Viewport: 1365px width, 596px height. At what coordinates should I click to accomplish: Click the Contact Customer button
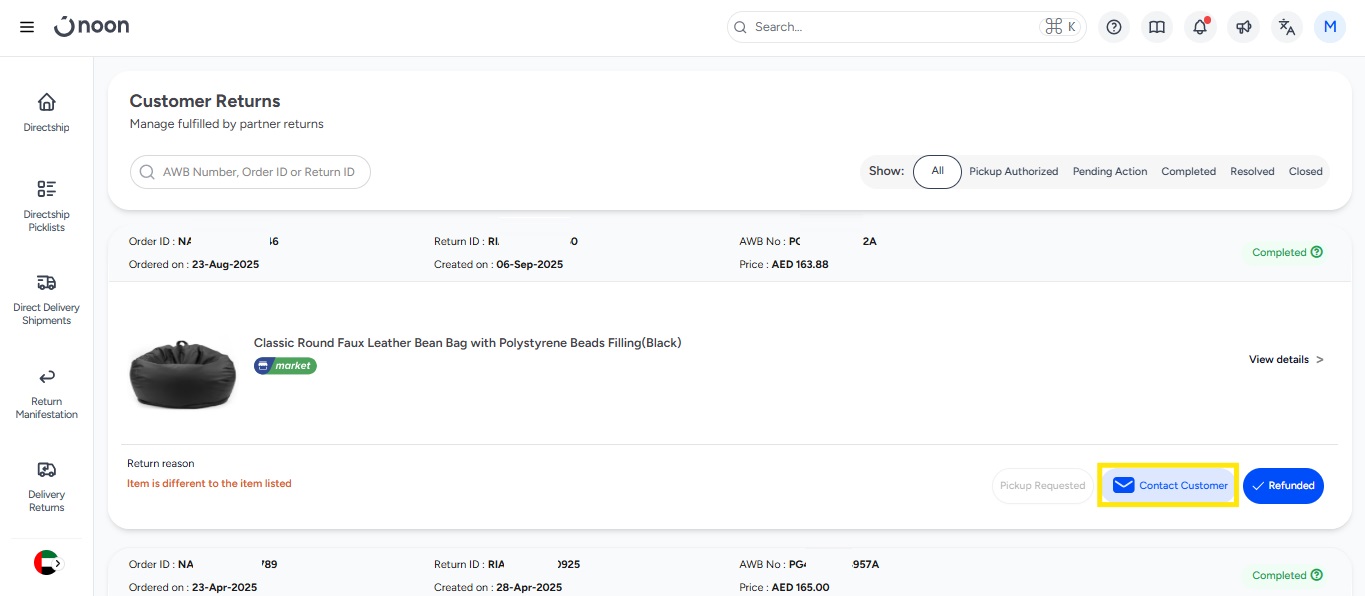1169,486
